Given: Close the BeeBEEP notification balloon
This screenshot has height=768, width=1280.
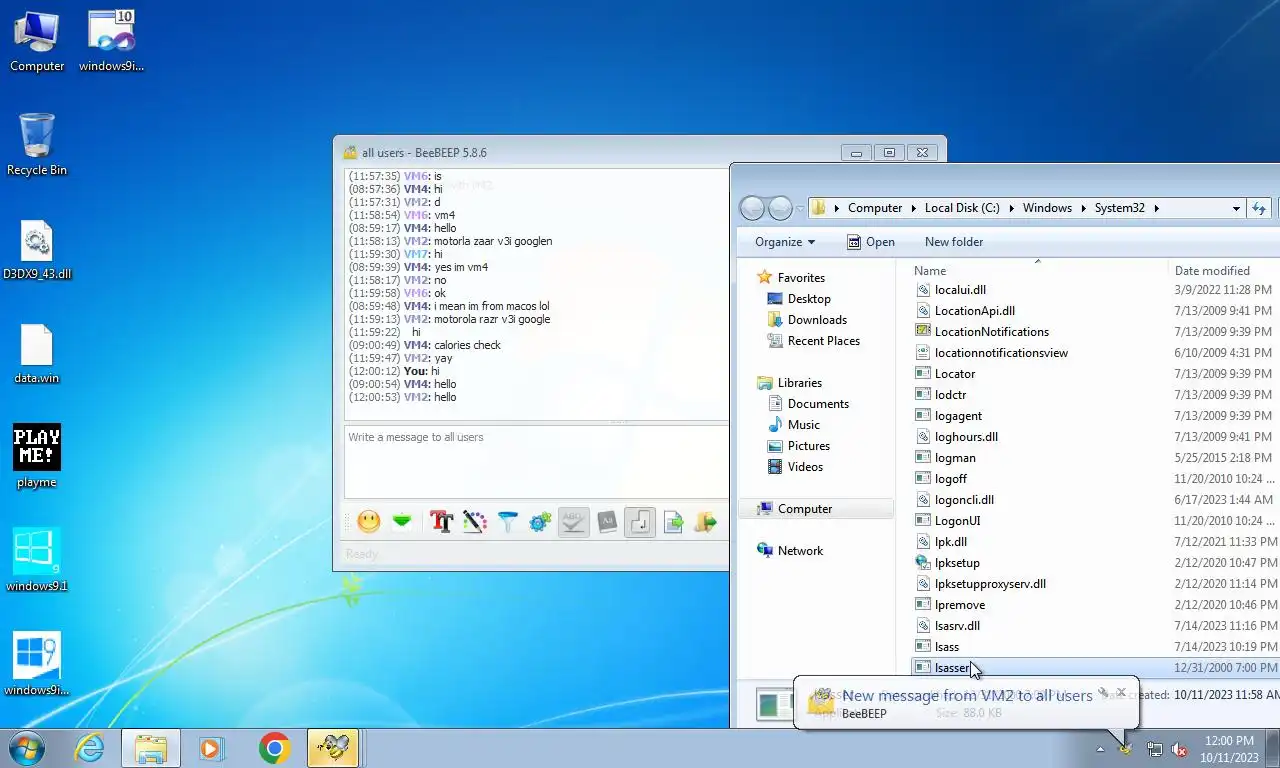Looking at the screenshot, I should click(x=1121, y=692).
